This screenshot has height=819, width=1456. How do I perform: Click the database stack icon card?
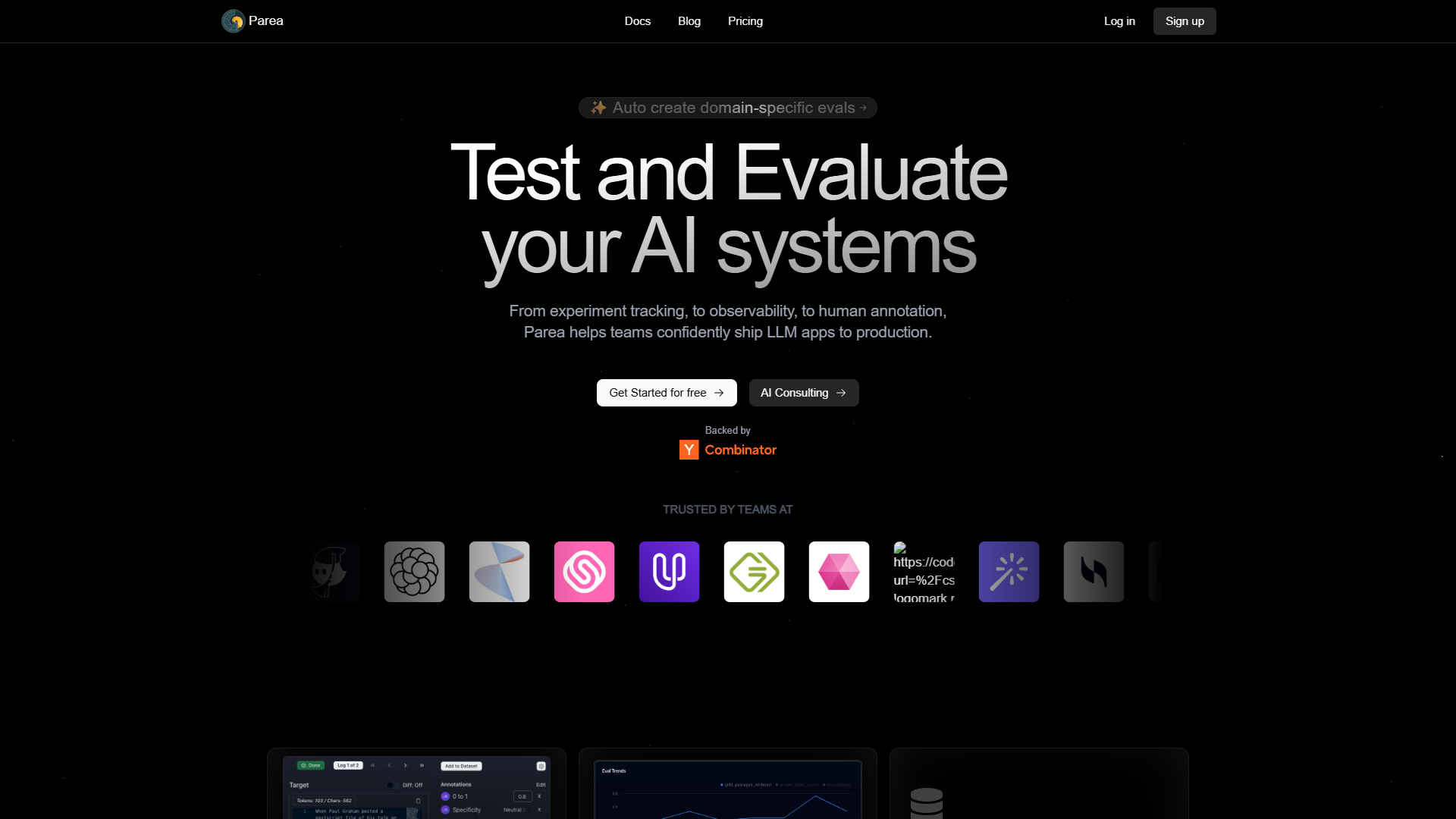coord(1039,783)
